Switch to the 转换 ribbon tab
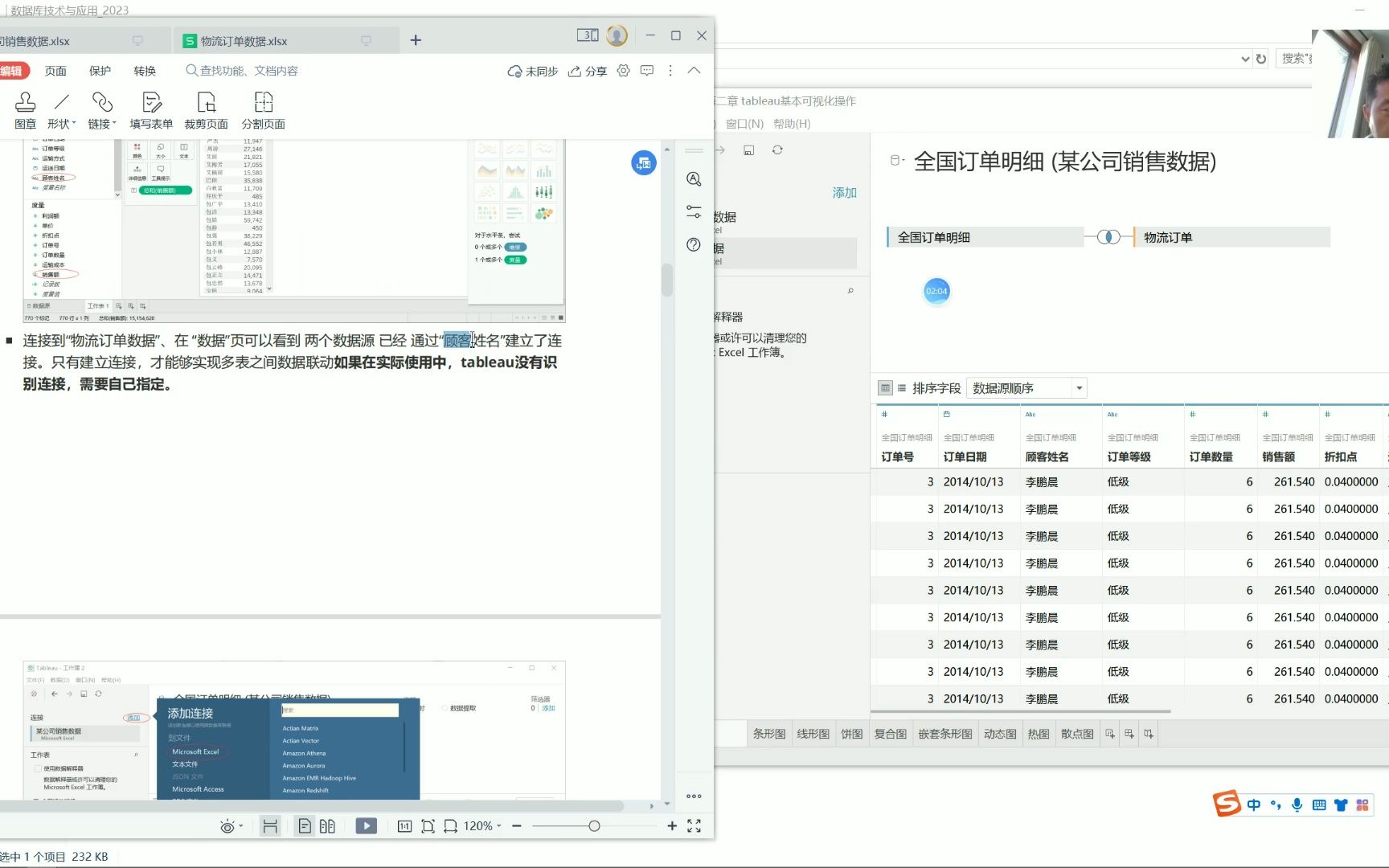Image resolution: width=1389 pixels, height=868 pixels. pos(145,71)
